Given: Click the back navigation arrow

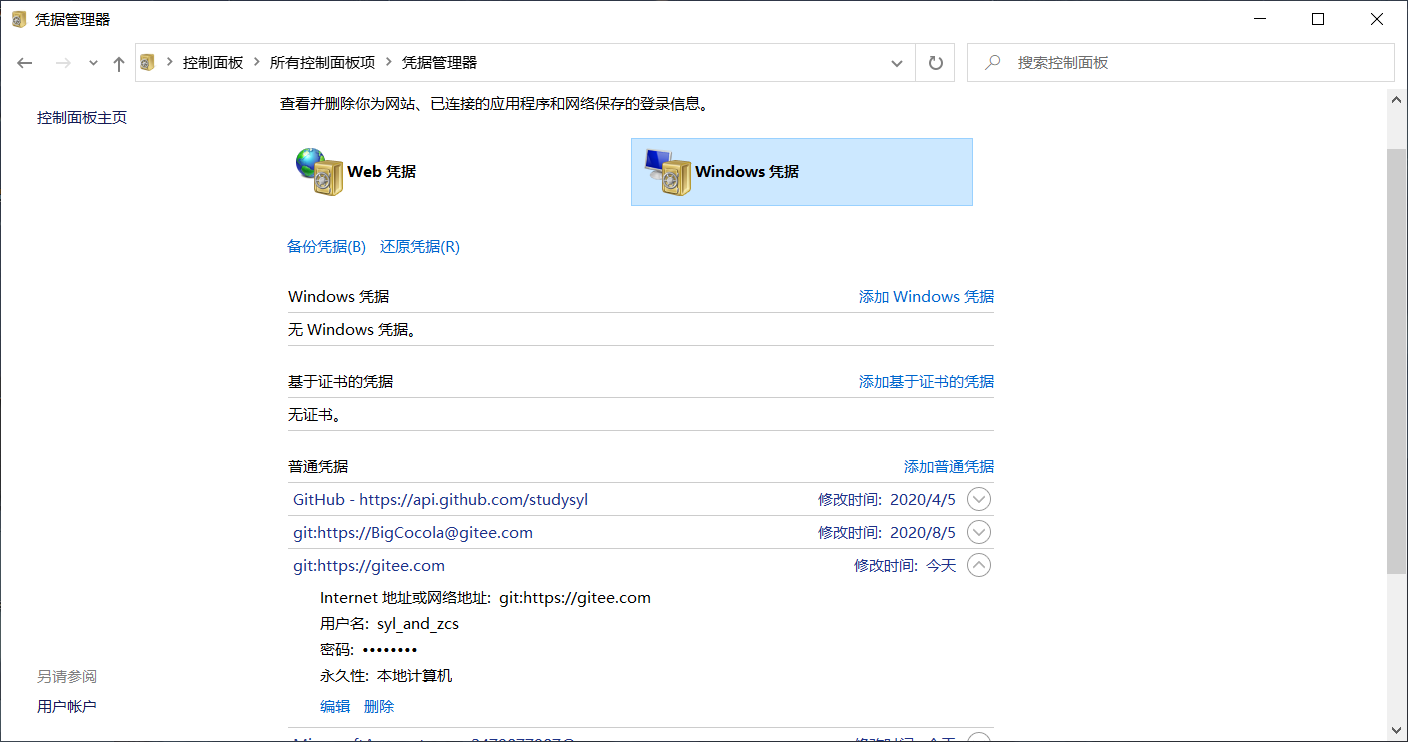Looking at the screenshot, I should [26, 63].
